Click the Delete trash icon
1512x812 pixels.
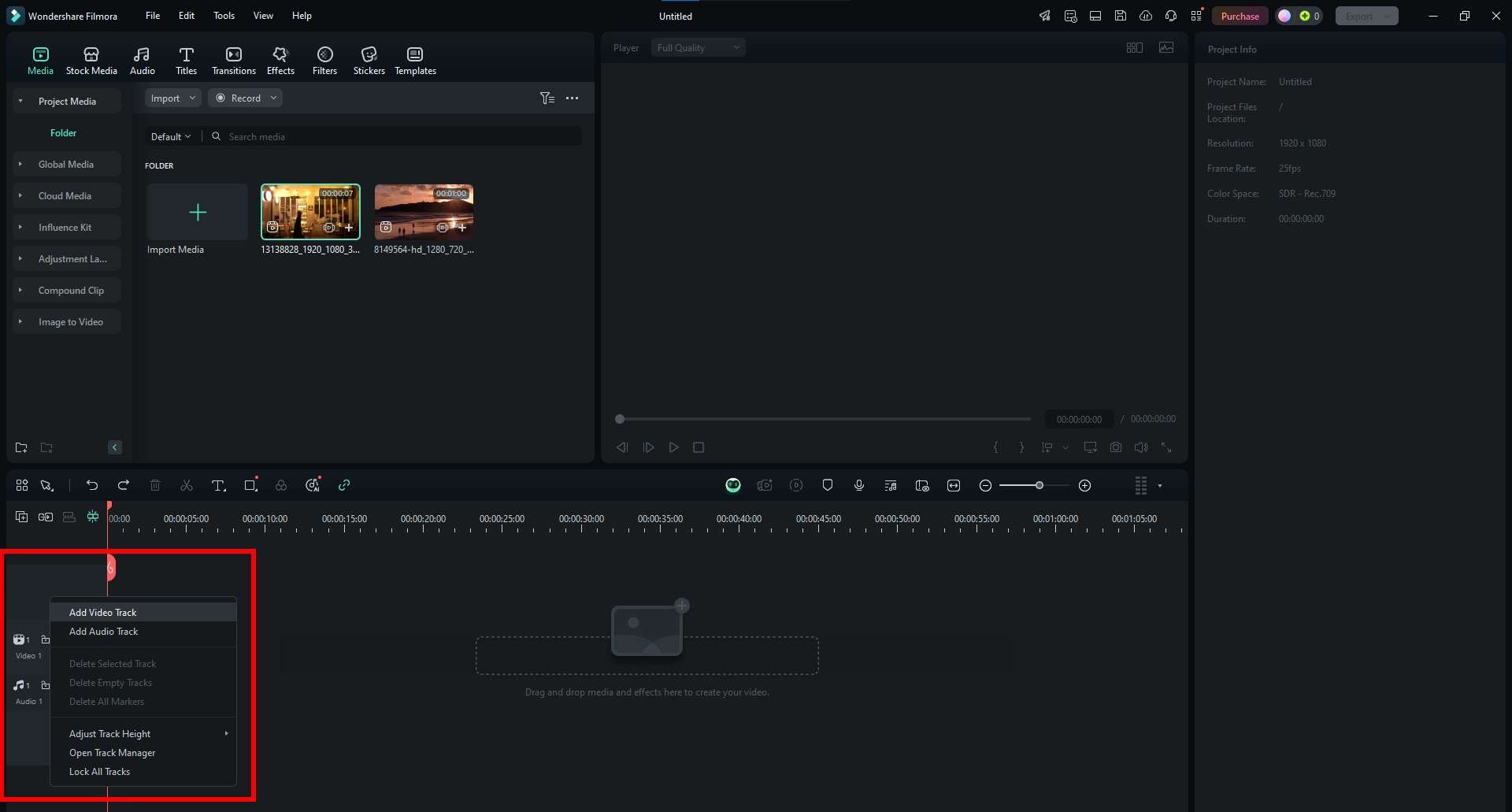tap(155, 485)
